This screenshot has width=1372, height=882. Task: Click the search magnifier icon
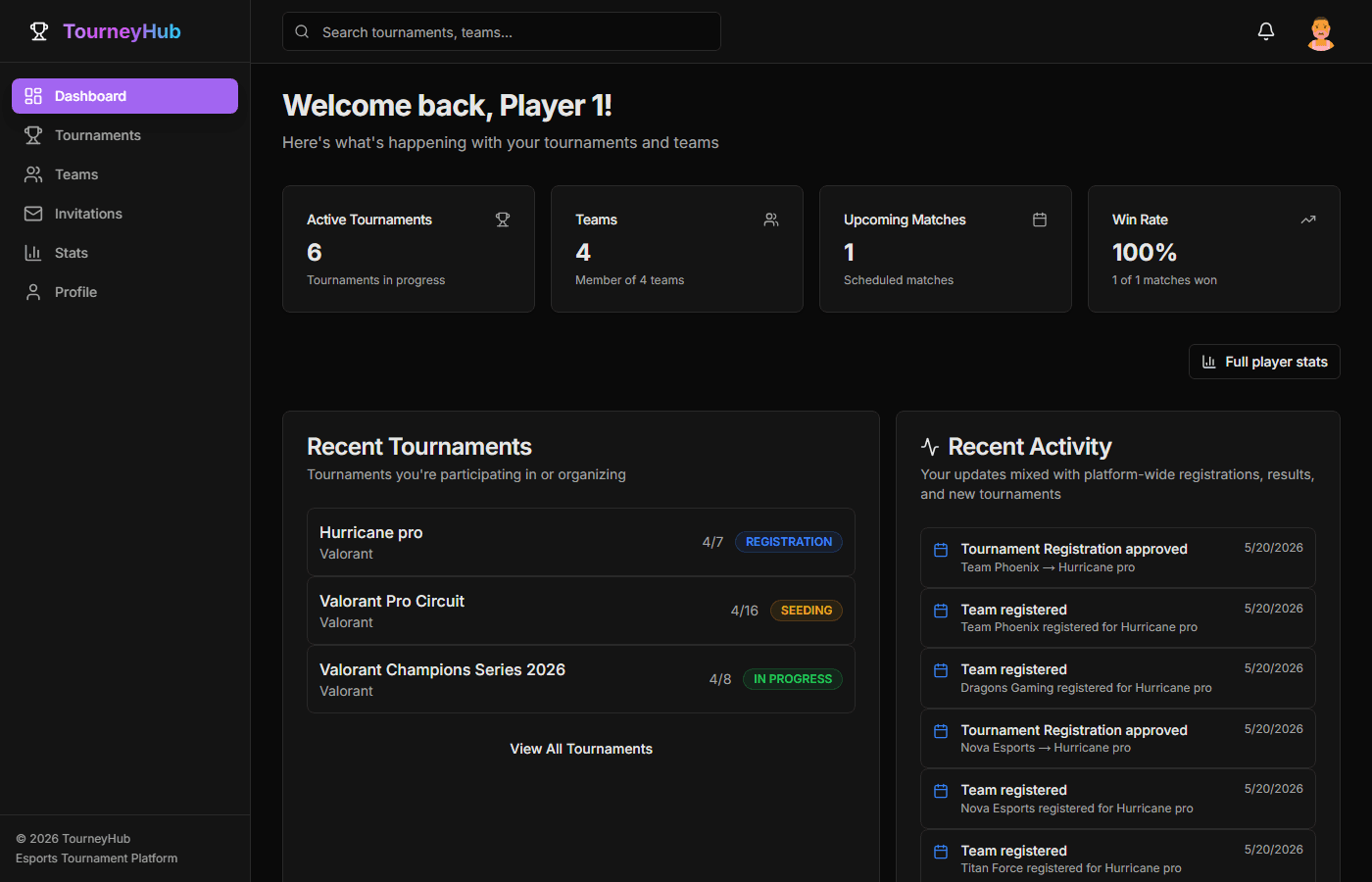point(302,31)
